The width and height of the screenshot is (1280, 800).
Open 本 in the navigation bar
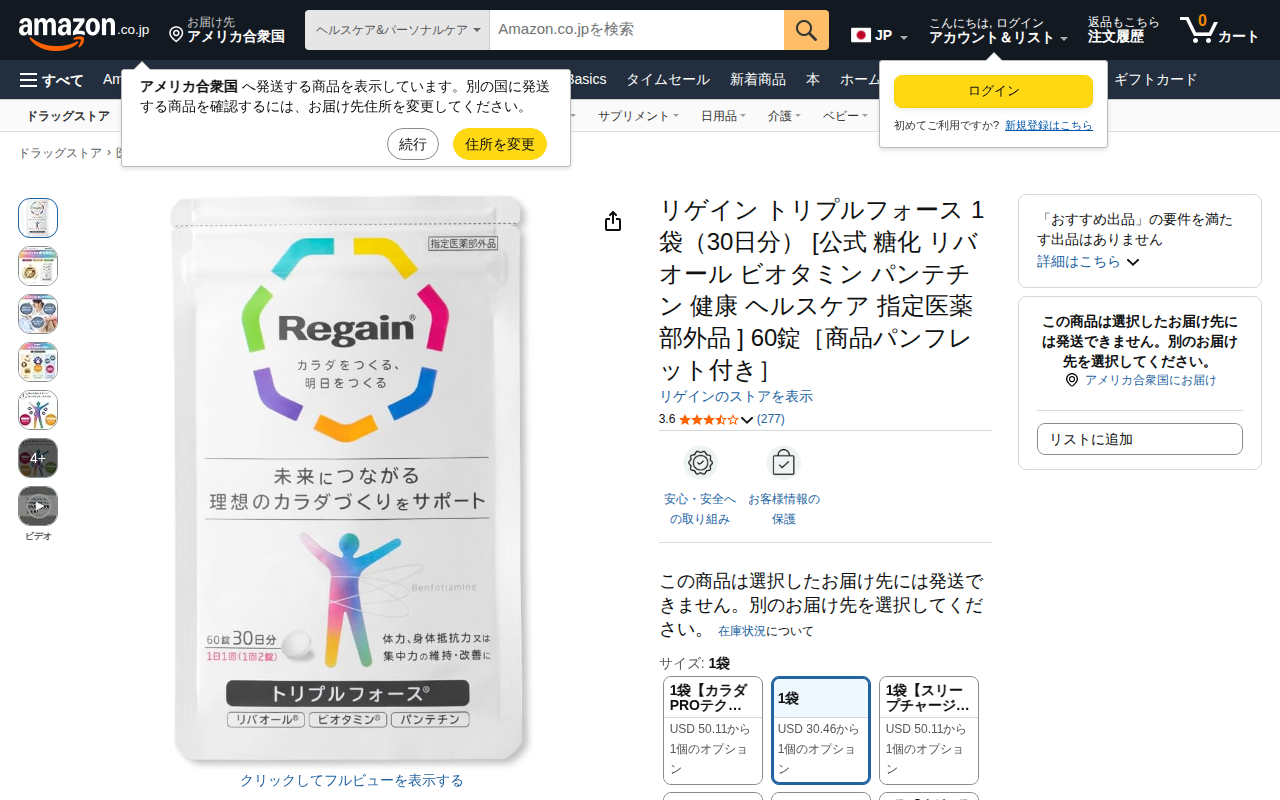[813, 80]
